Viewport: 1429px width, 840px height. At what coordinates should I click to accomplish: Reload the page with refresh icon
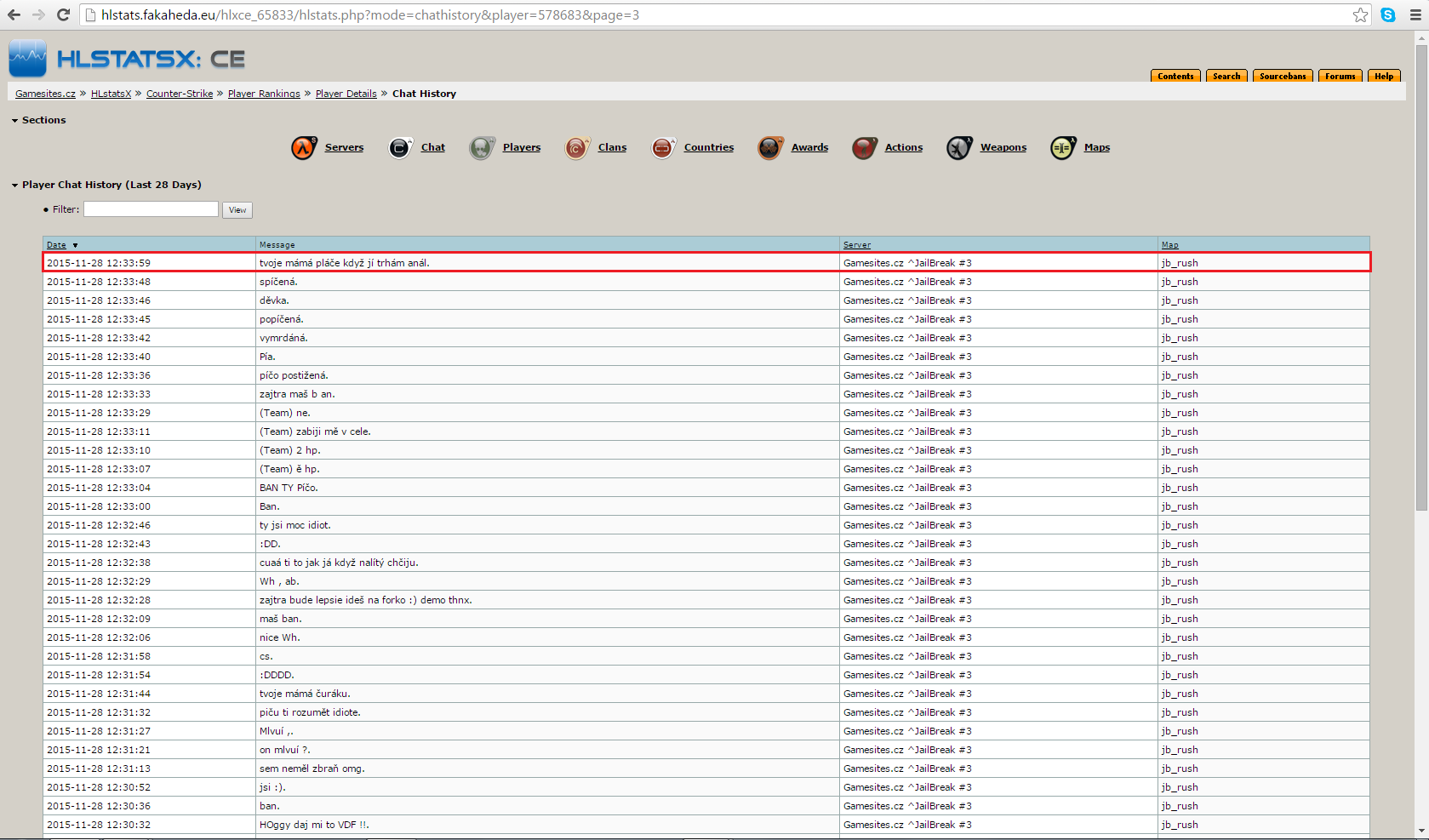[63, 14]
